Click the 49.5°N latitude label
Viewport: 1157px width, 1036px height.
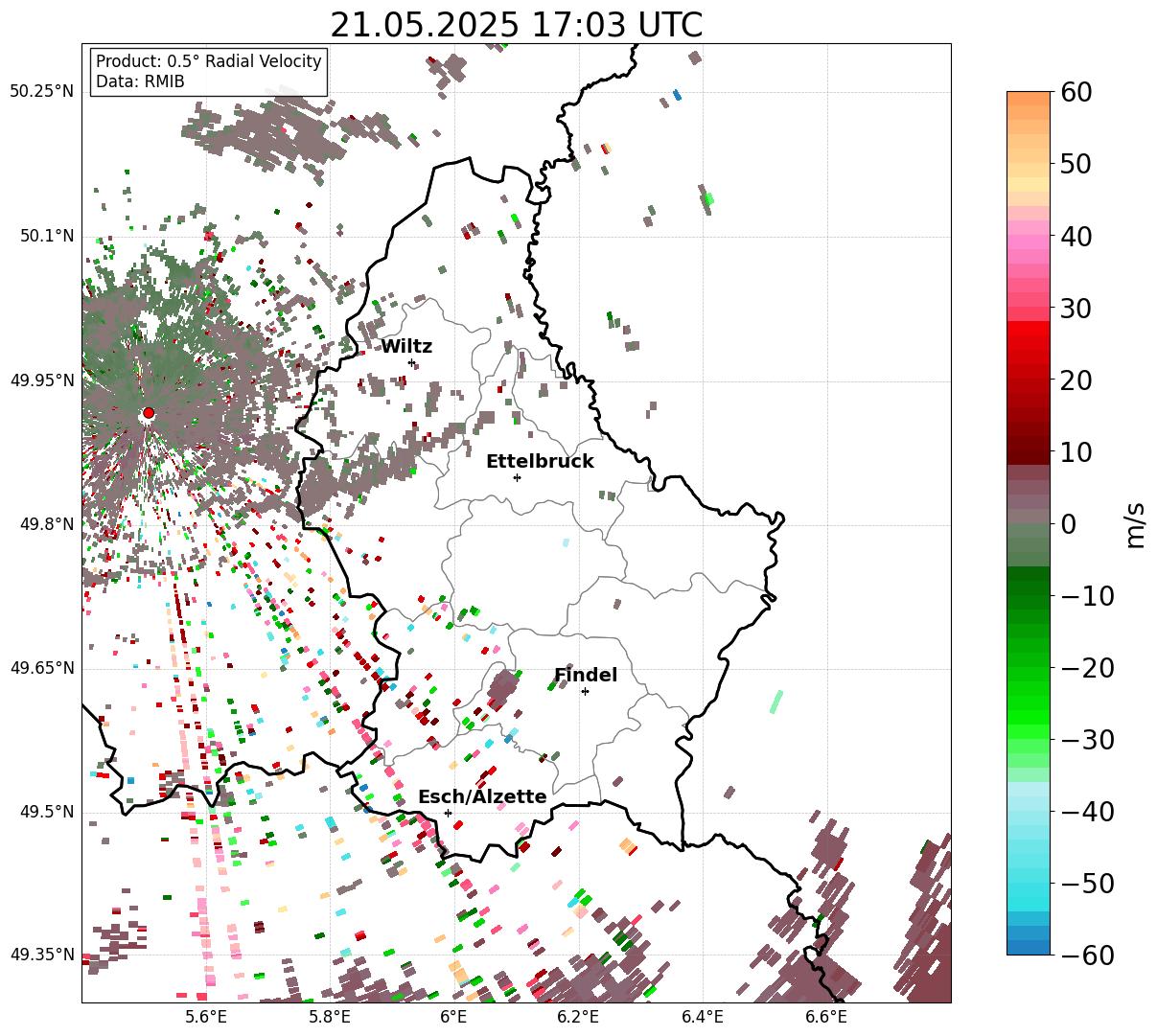[x=47, y=812]
